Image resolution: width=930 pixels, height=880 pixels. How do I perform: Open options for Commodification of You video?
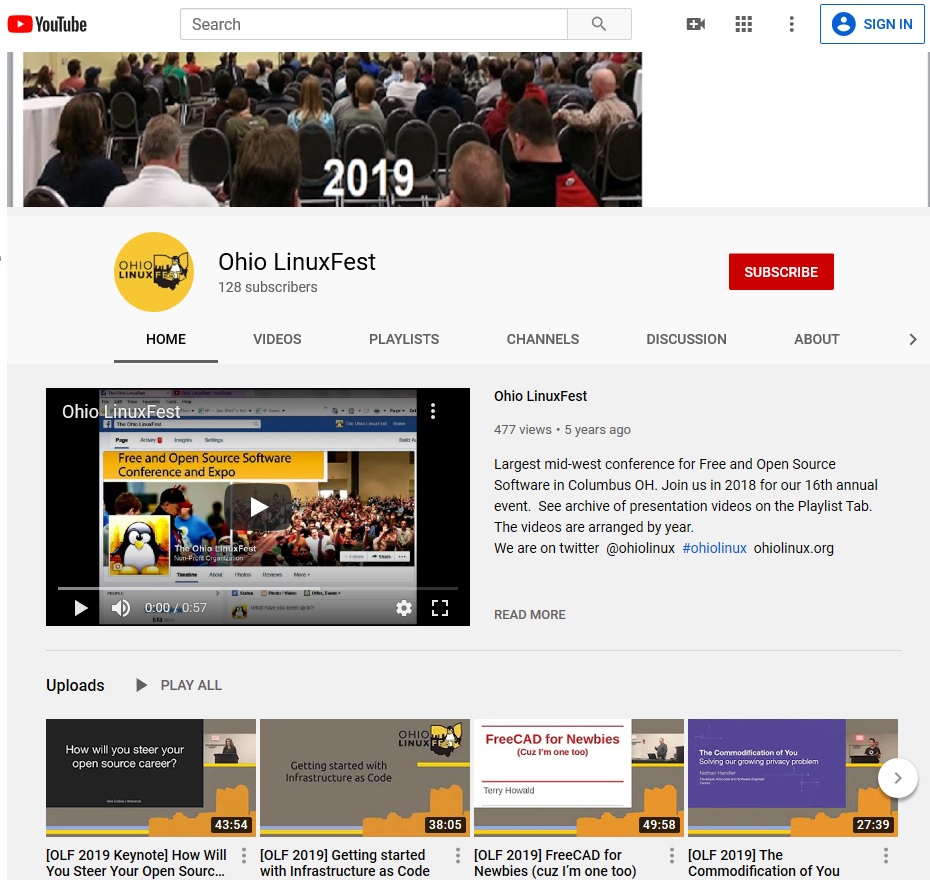886,855
